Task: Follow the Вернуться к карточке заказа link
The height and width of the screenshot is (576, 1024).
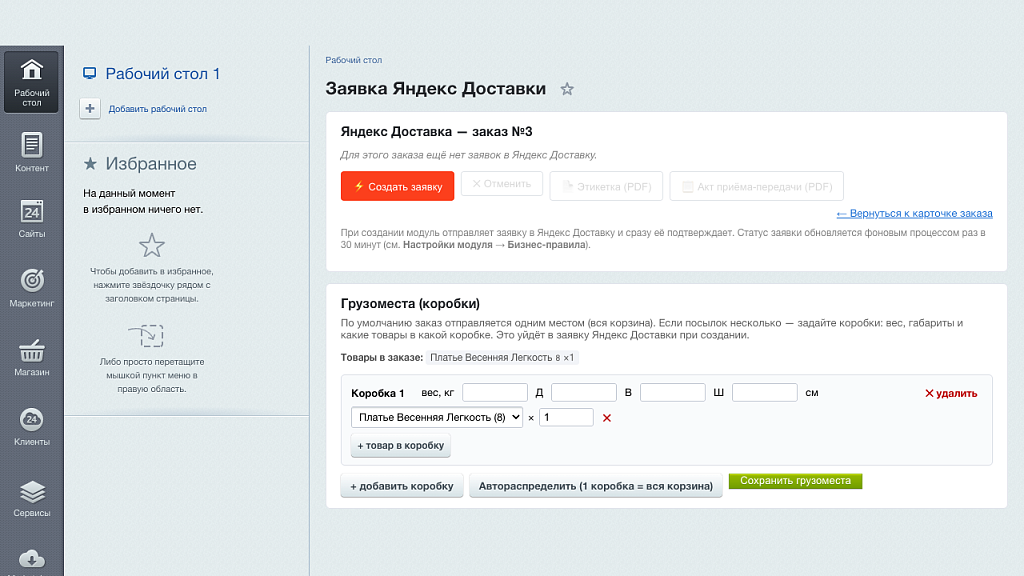Action: pyautogui.click(x=914, y=214)
